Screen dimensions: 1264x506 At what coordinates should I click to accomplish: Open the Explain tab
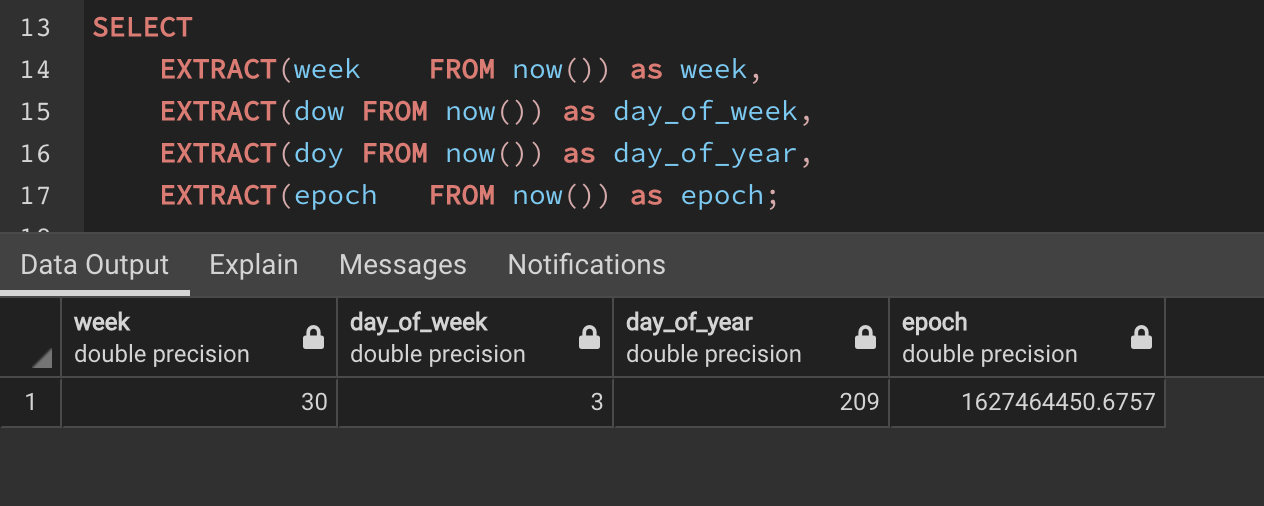click(254, 265)
